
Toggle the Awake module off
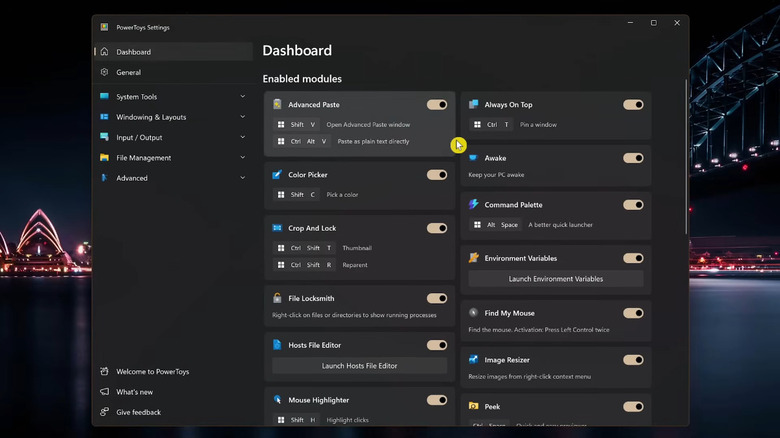tap(633, 158)
